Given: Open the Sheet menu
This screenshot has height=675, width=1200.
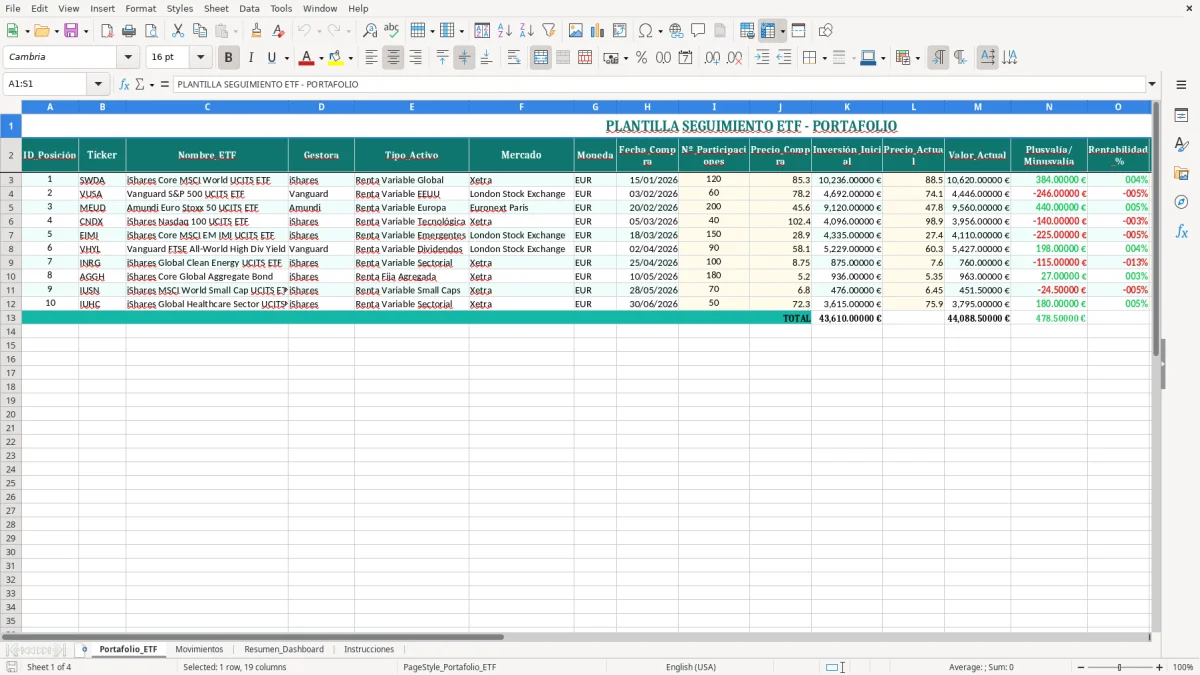Looking at the screenshot, I should (x=216, y=8).
